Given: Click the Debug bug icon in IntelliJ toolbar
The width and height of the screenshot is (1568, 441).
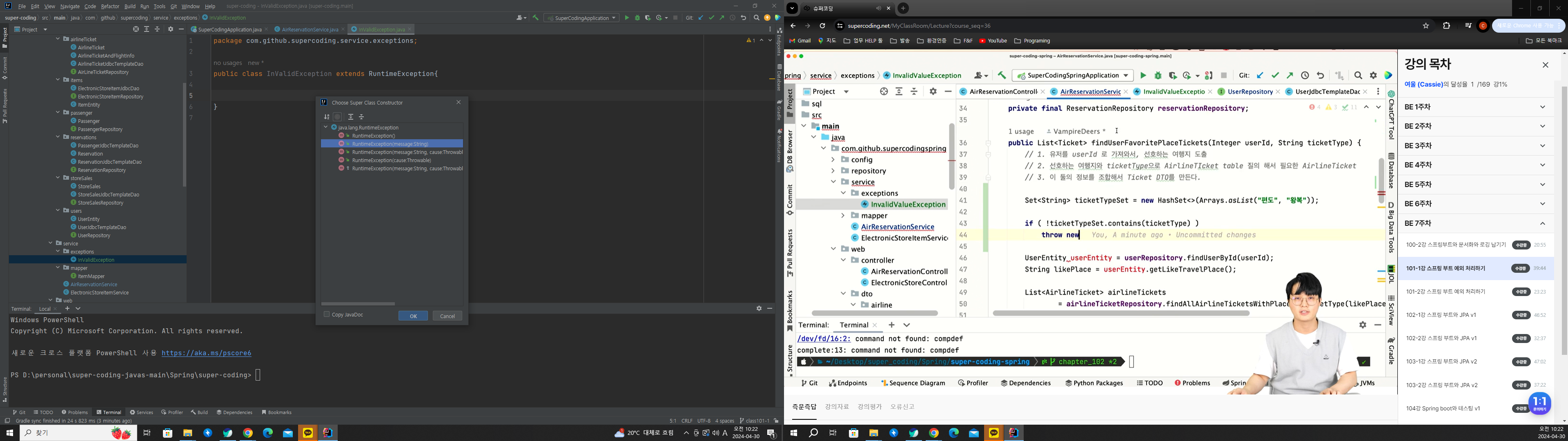Looking at the screenshot, I should click(x=637, y=18).
